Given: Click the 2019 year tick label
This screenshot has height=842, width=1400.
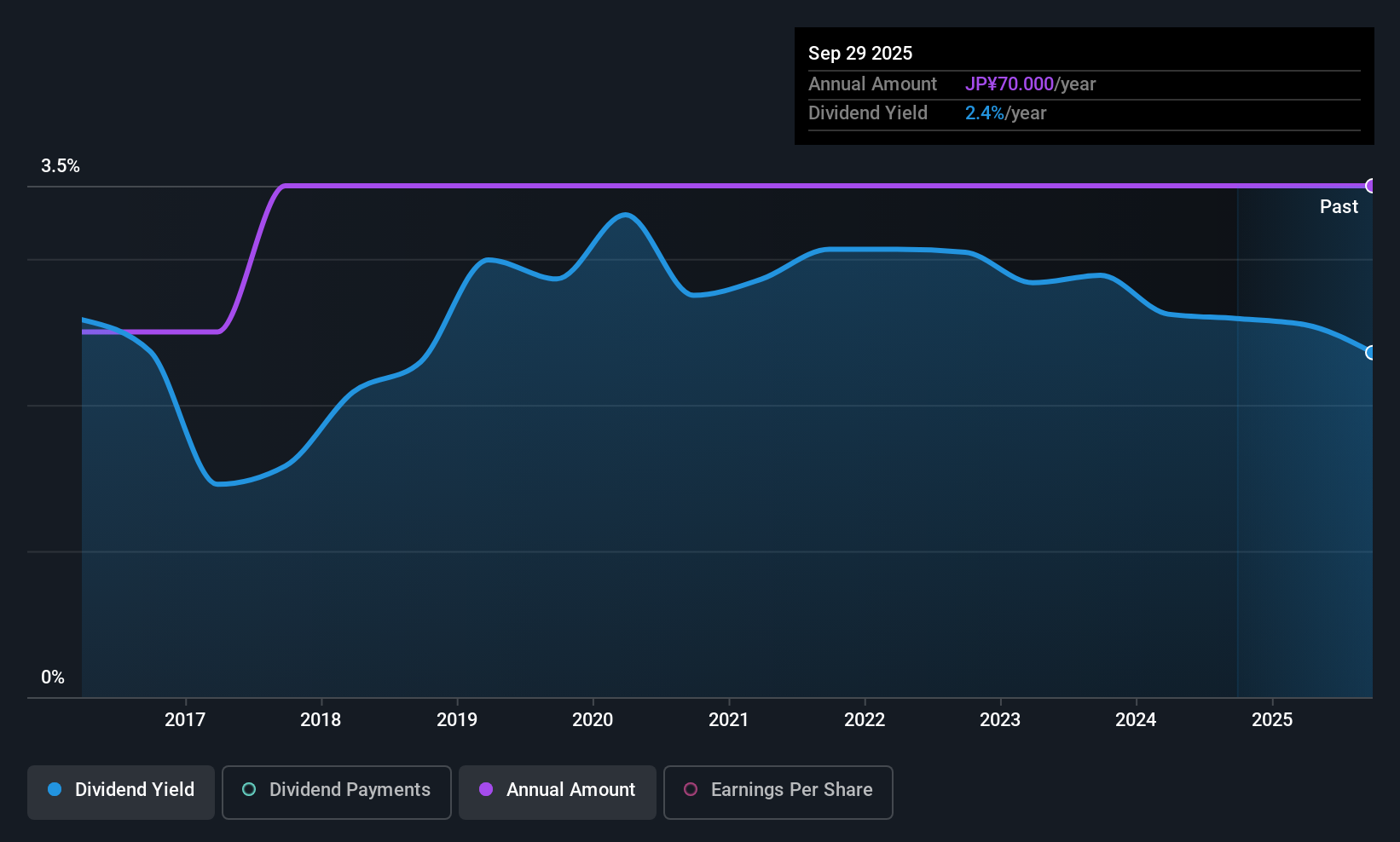Looking at the screenshot, I should 457,720.
